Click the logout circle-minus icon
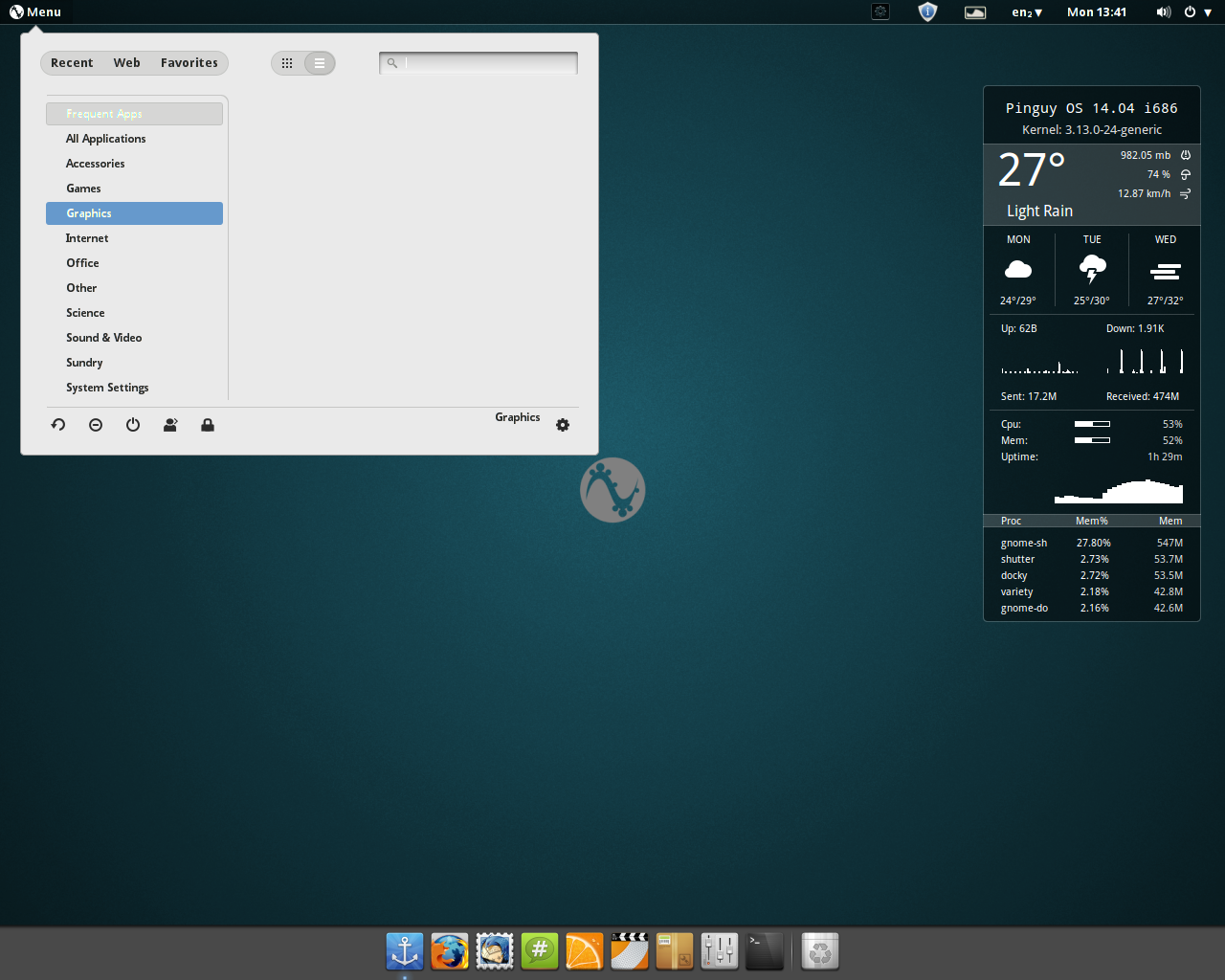 (x=96, y=425)
